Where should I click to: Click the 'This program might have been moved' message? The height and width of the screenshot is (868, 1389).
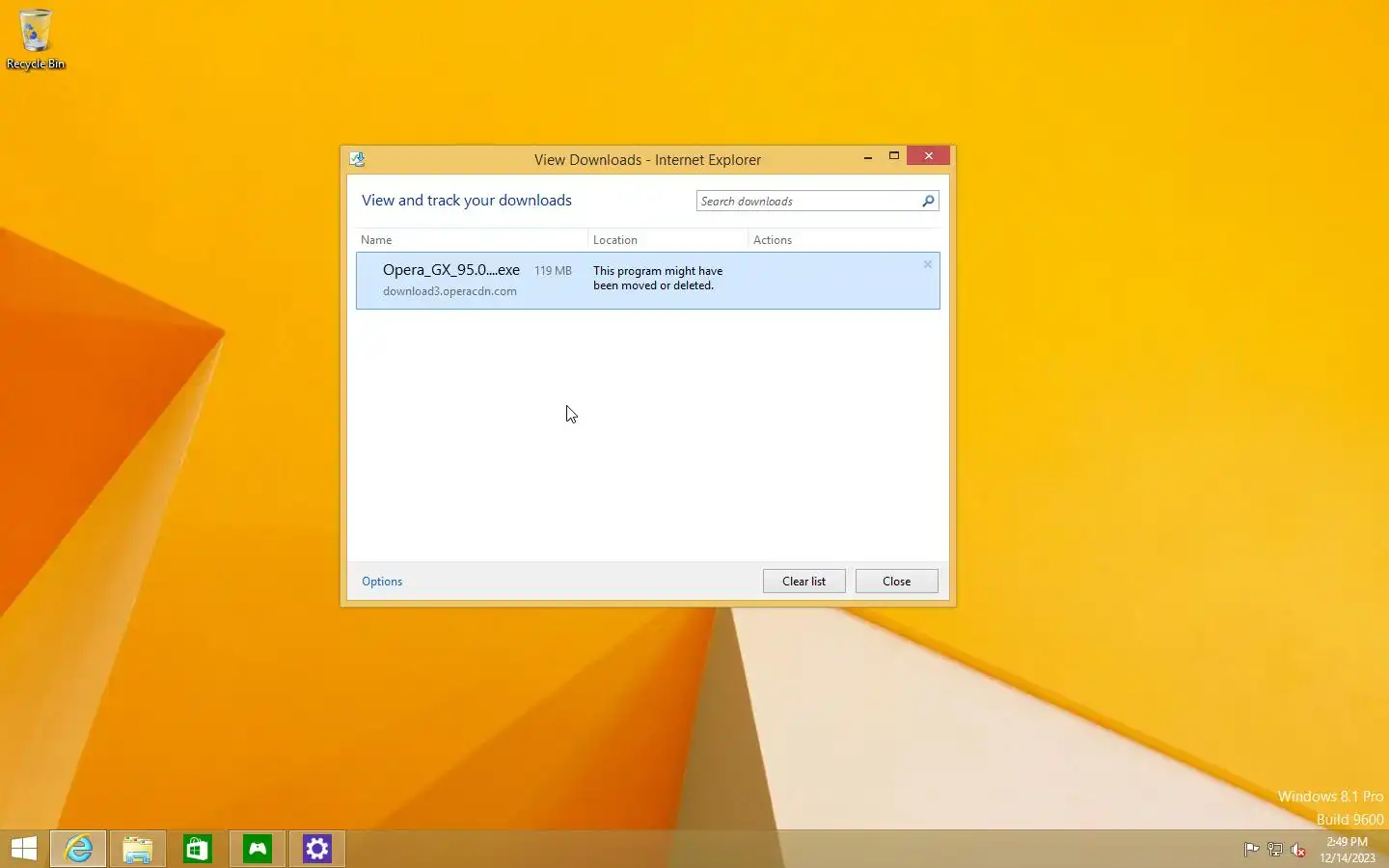(x=658, y=278)
